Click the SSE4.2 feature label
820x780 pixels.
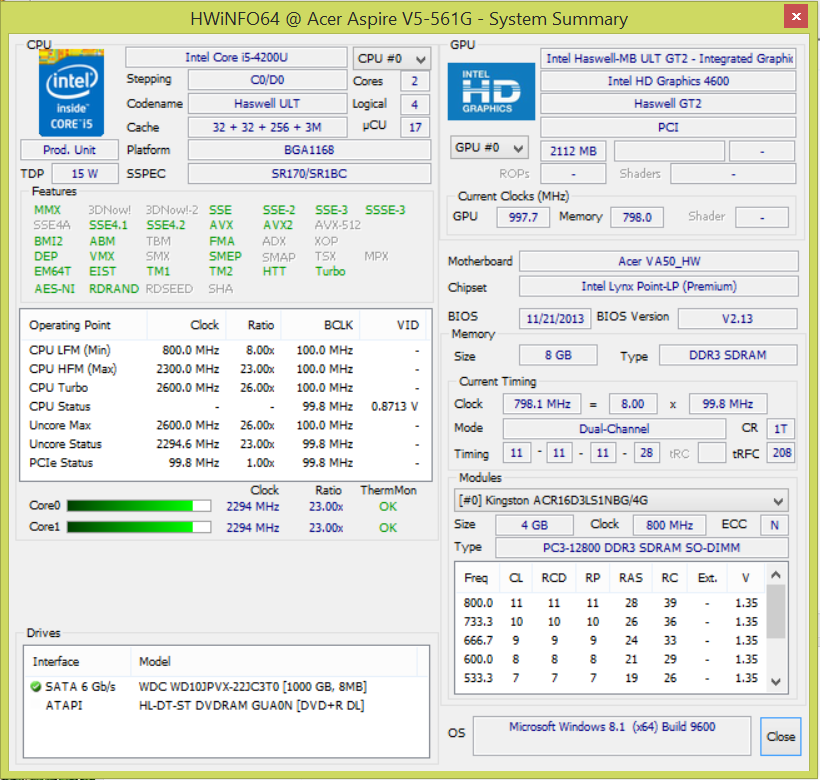click(x=165, y=225)
